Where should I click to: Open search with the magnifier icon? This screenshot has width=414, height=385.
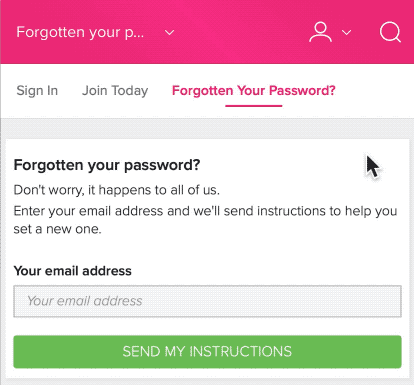click(390, 32)
